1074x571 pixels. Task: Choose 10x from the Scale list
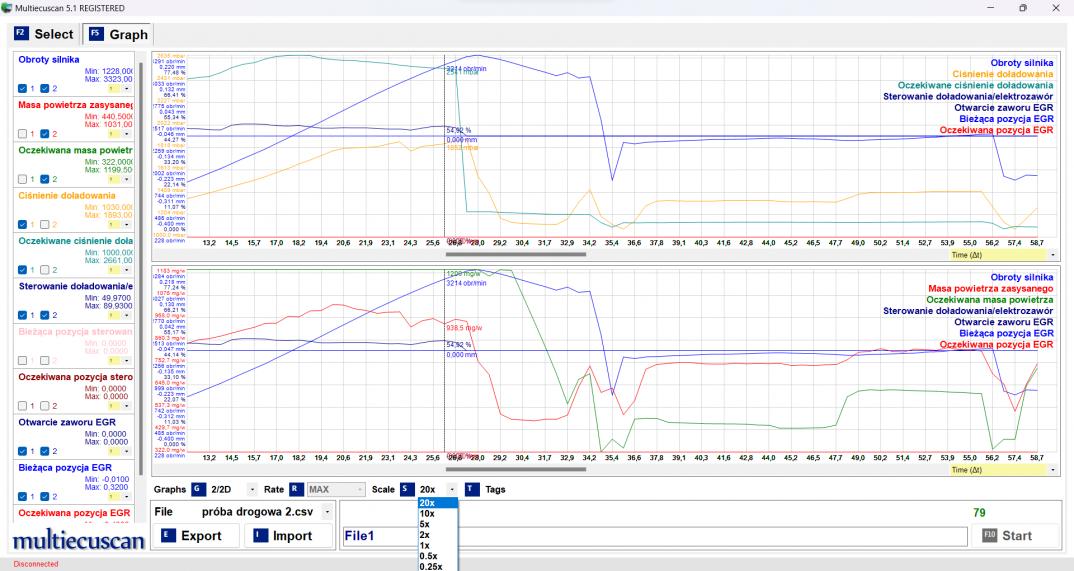(427, 513)
